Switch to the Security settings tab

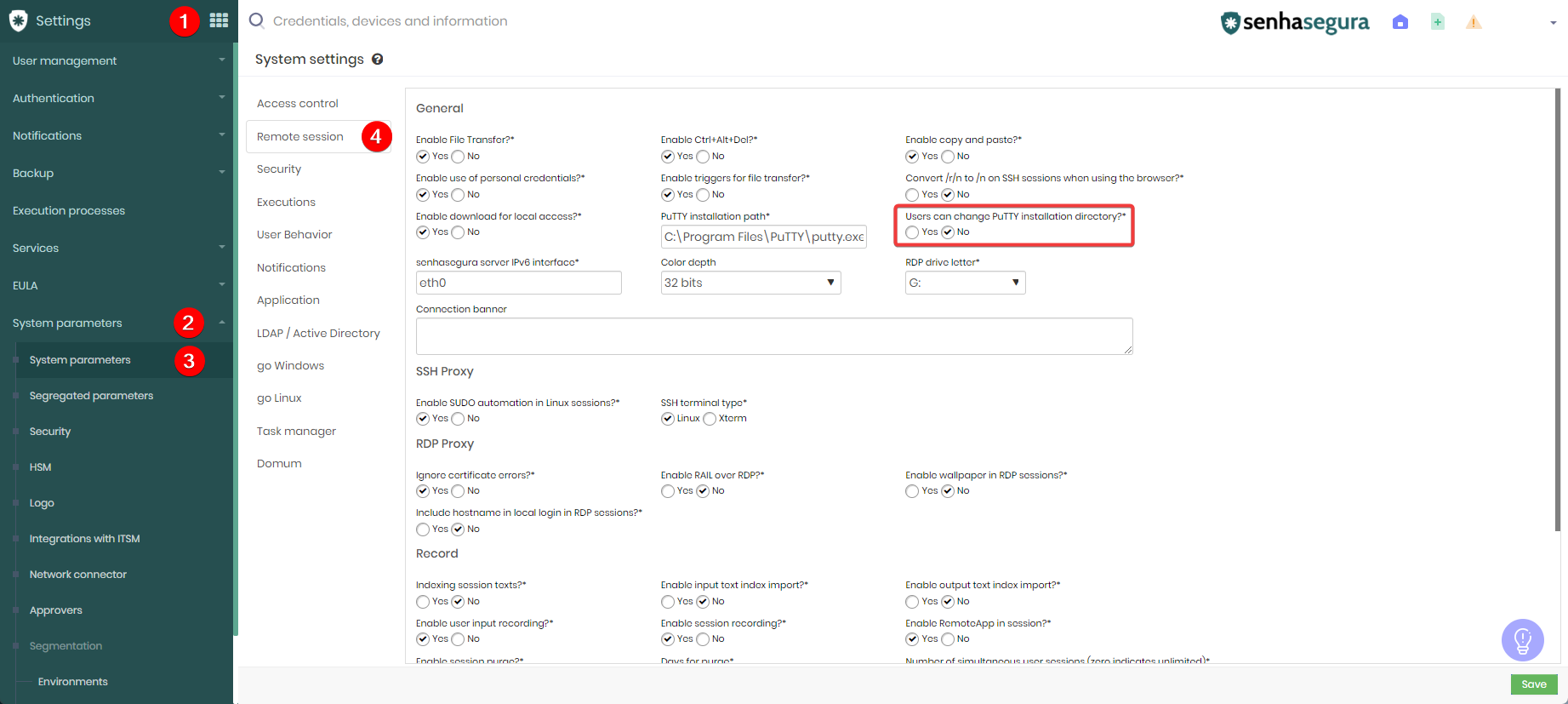(x=279, y=169)
